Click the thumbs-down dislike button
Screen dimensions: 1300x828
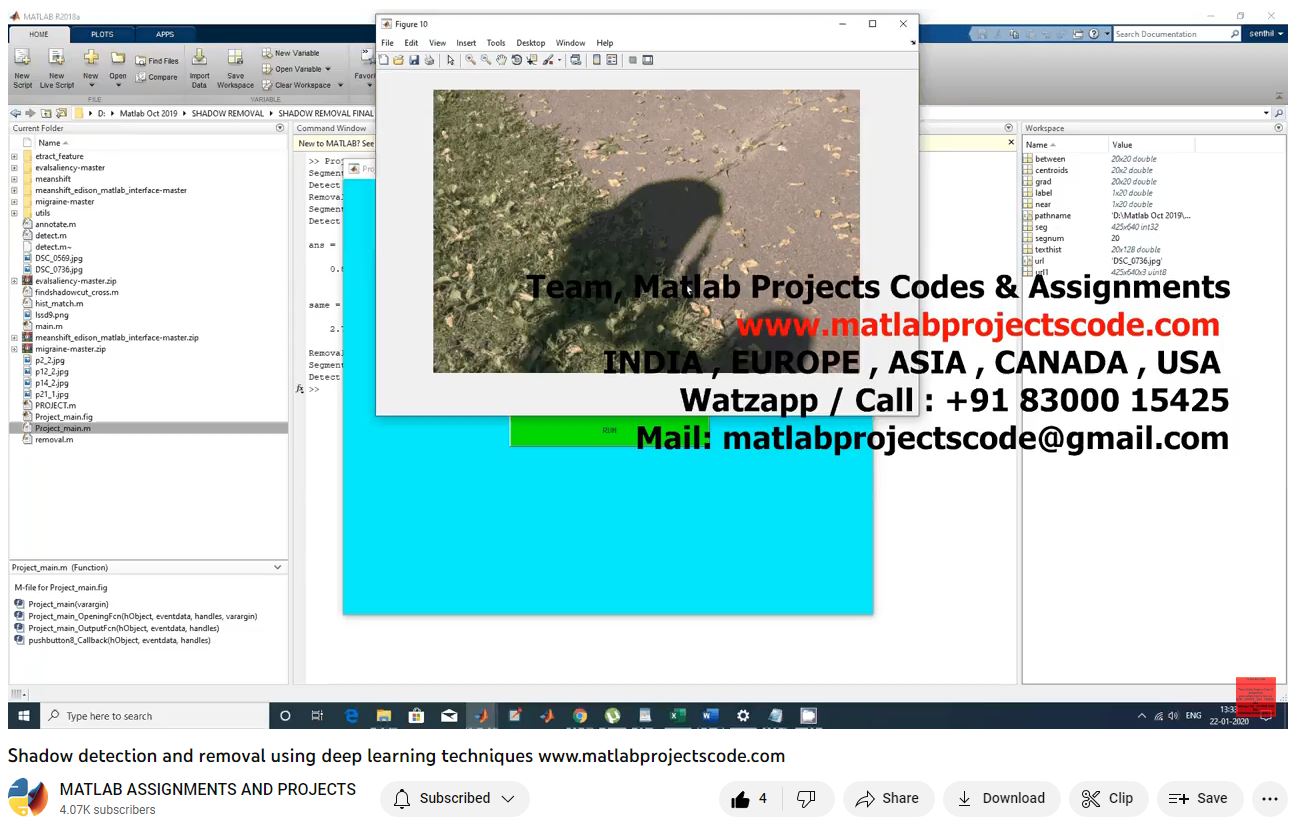click(x=805, y=798)
